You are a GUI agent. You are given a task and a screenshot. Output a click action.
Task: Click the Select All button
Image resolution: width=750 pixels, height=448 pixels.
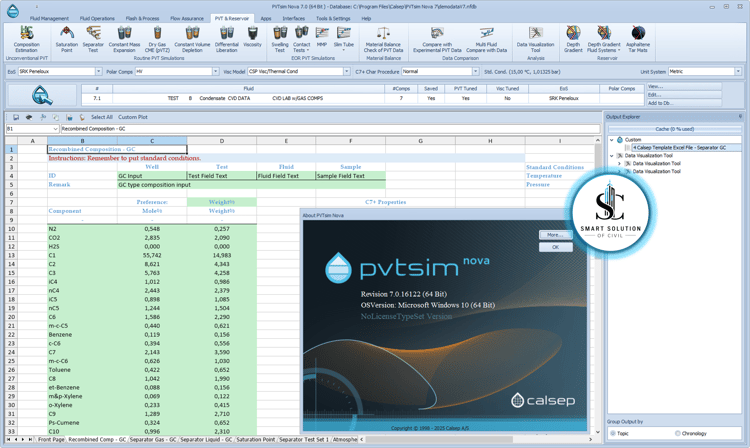[x=102, y=117]
